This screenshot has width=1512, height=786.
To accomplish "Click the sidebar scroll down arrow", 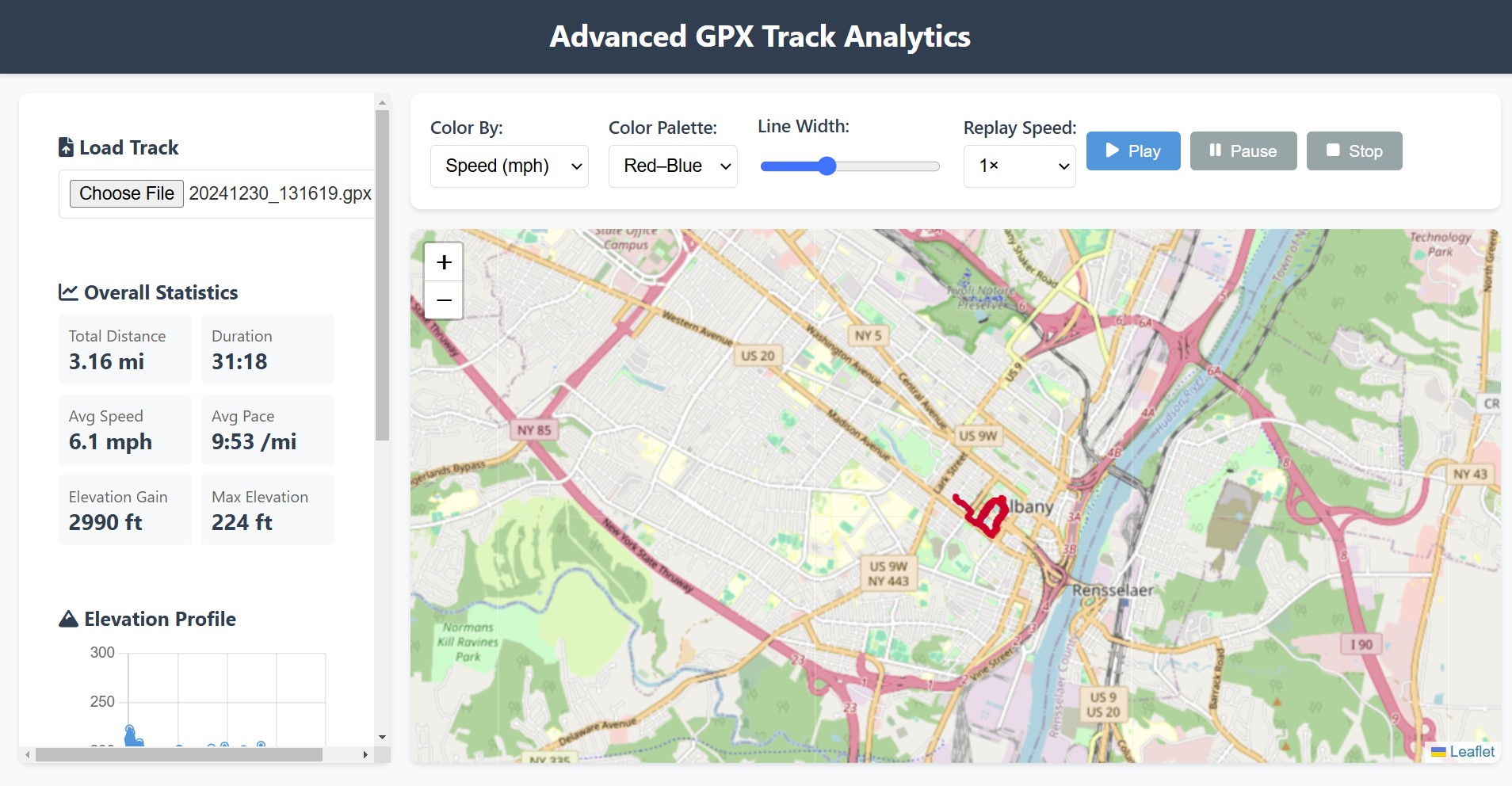I will click(x=382, y=737).
